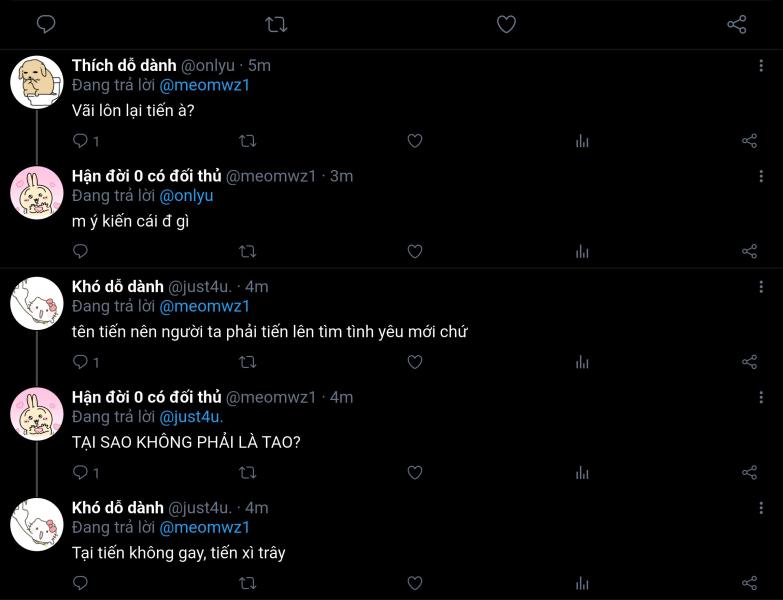Retweet the 'm ý kiến cái đ gì' reply
This screenshot has height=600, width=783.
click(x=247, y=252)
